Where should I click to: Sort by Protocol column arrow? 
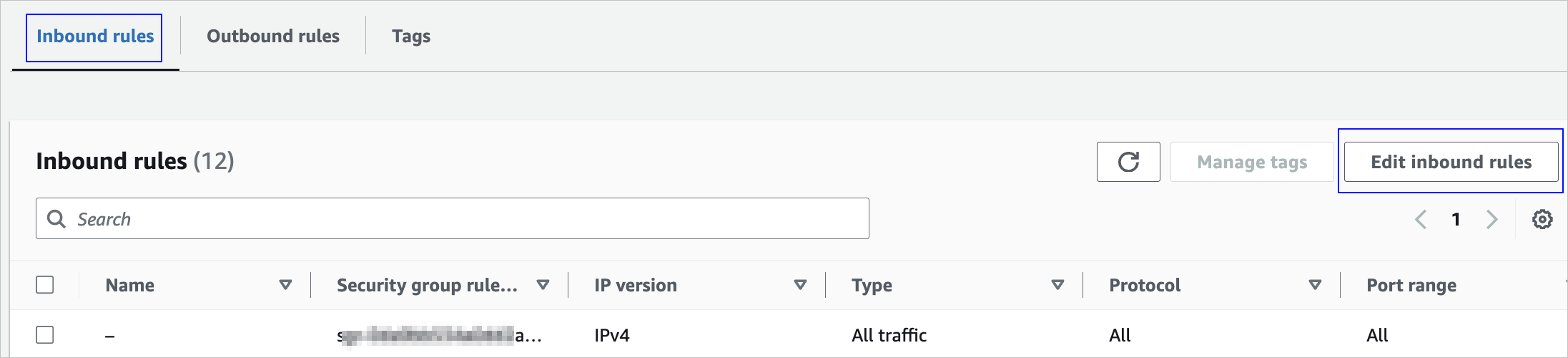1314,285
